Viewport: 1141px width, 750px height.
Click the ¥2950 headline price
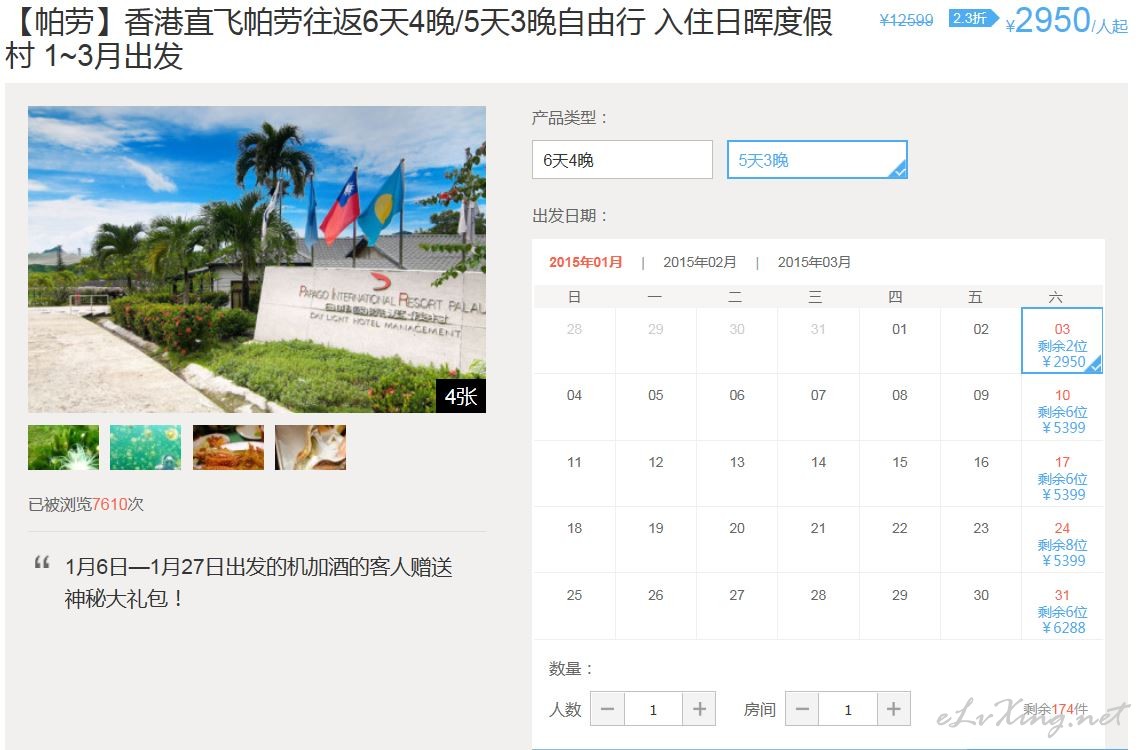tap(1066, 21)
